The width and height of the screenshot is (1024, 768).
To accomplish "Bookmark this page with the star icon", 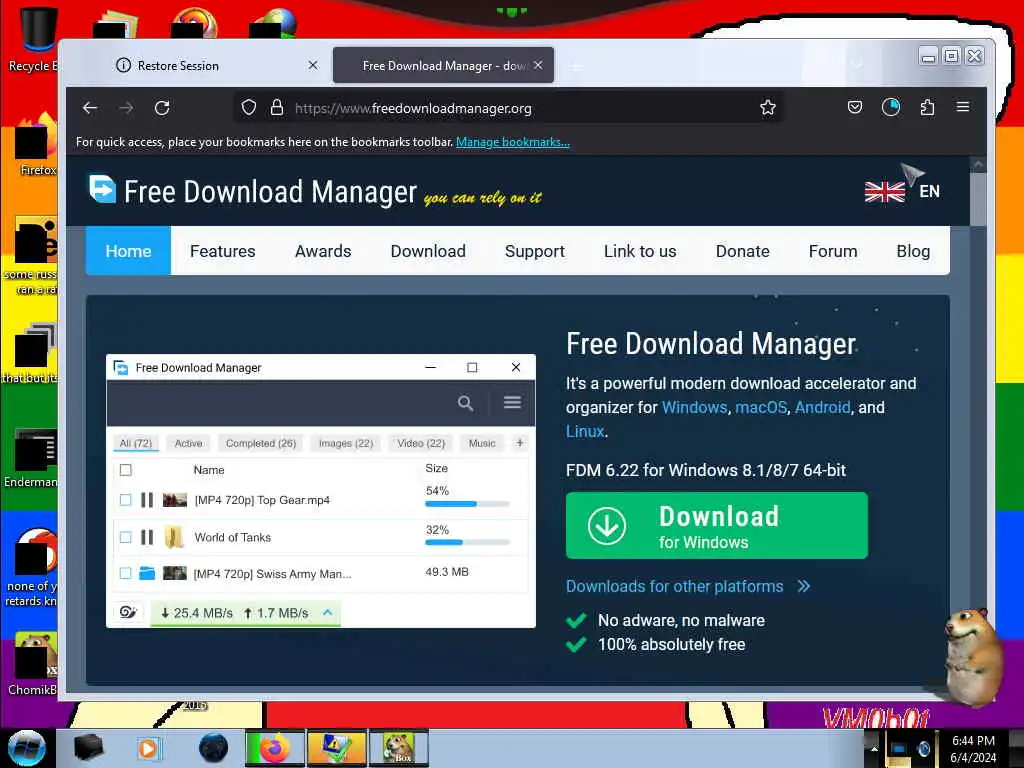I will tap(768, 107).
